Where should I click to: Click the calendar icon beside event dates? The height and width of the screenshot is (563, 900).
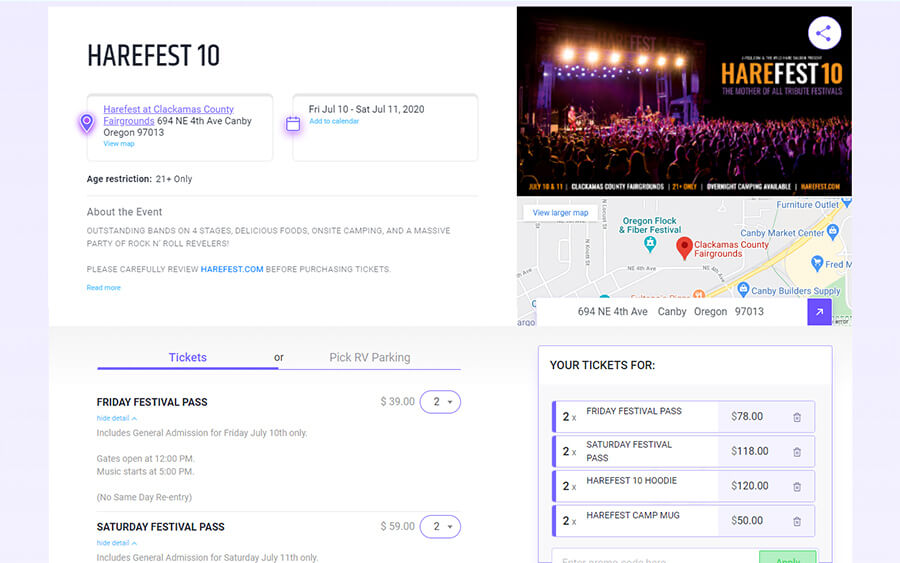293,123
